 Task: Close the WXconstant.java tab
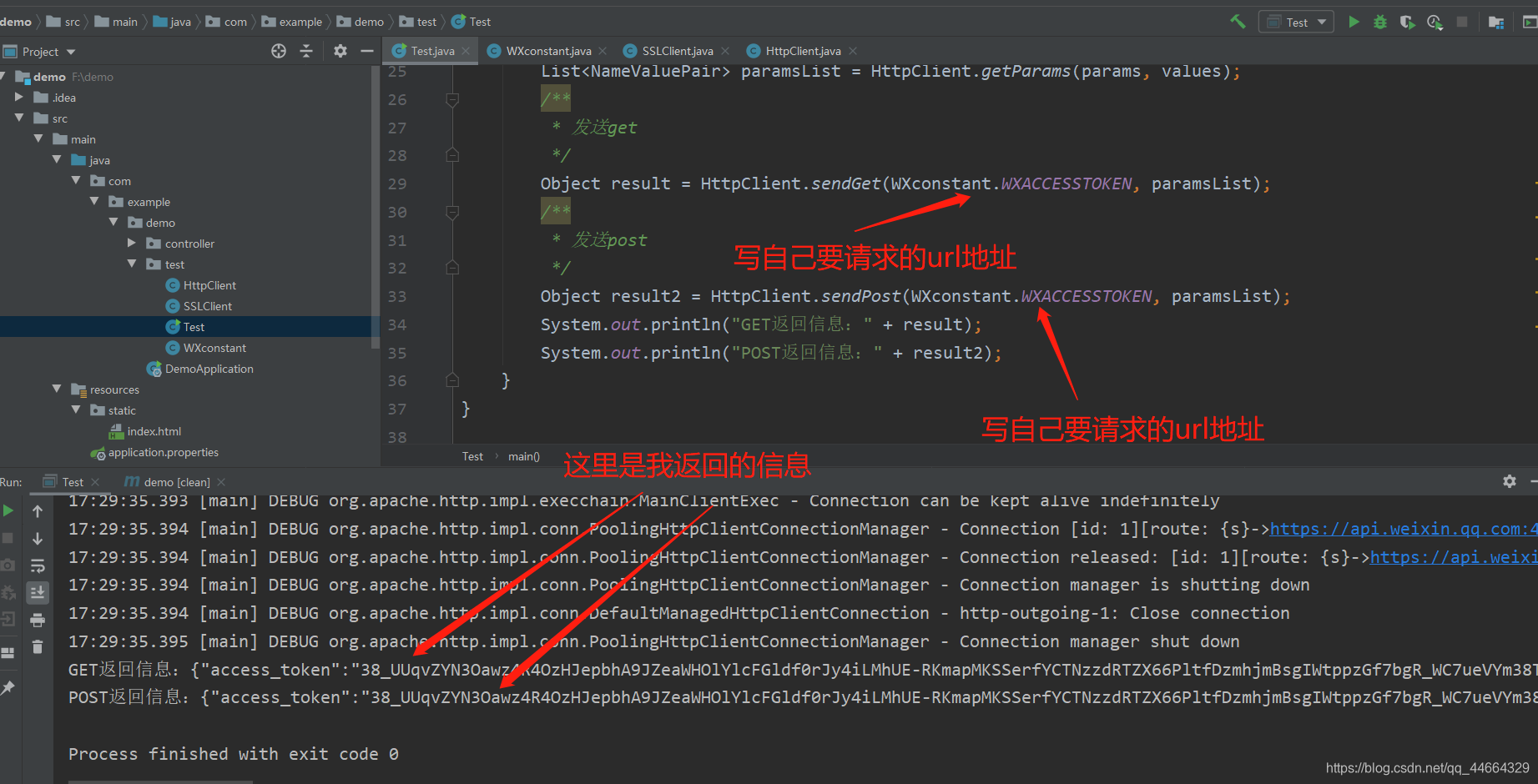click(x=603, y=51)
